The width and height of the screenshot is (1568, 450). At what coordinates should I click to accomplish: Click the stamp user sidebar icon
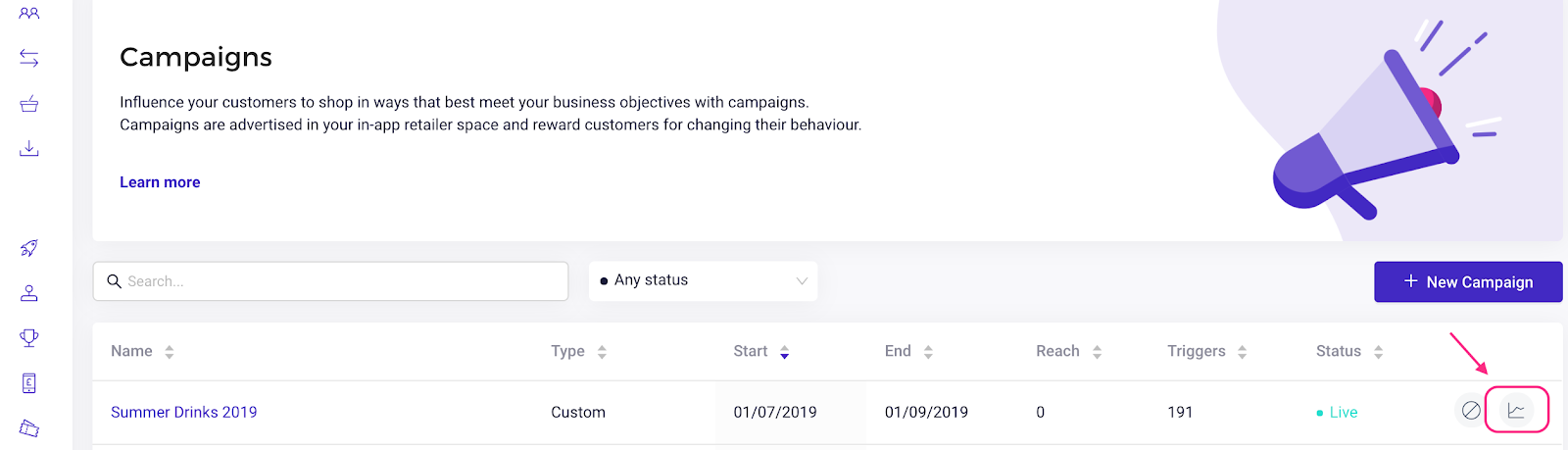(x=29, y=293)
